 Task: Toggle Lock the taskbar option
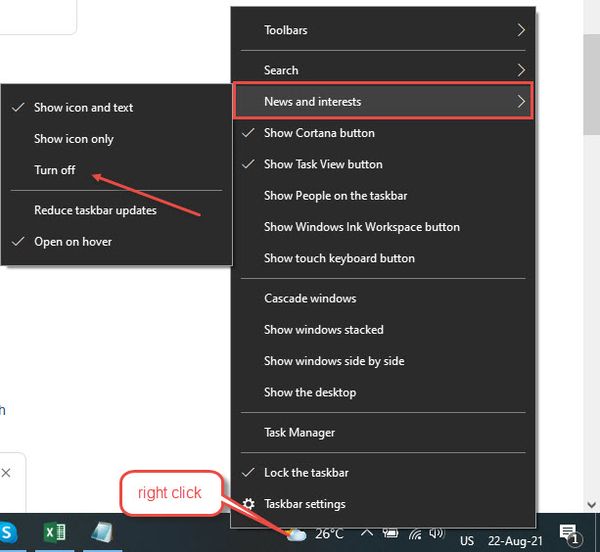[306, 472]
